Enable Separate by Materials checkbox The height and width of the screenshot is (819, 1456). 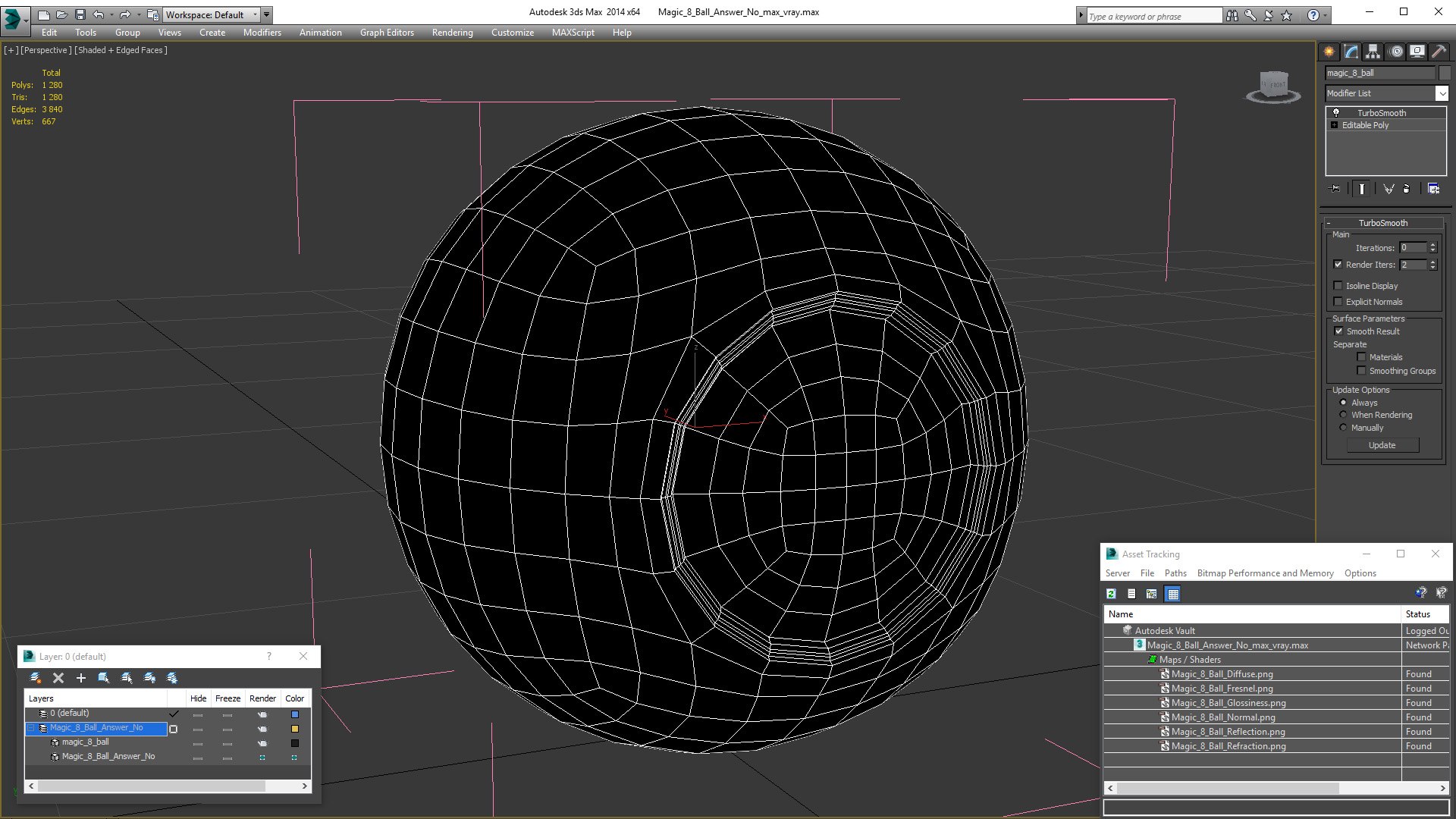[1362, 357]
